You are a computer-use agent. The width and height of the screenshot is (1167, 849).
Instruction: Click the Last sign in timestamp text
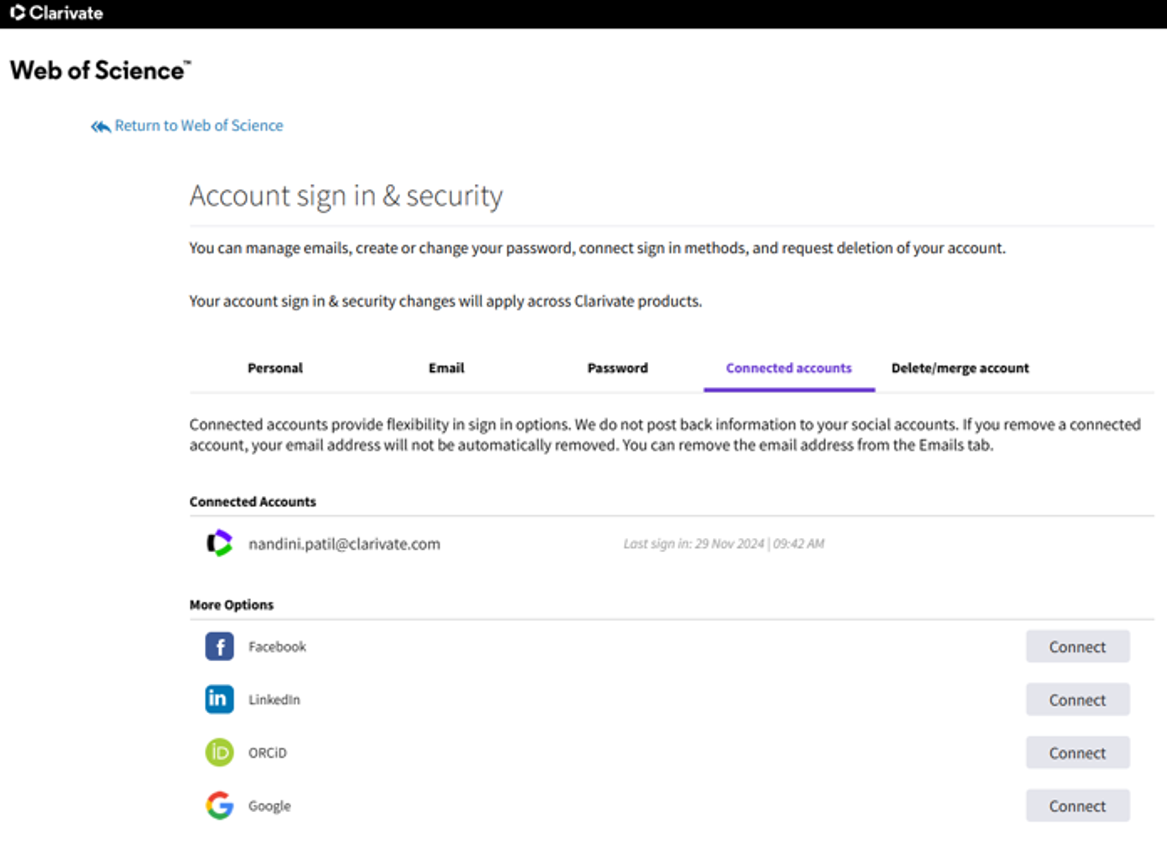click(x=723, y=545)
